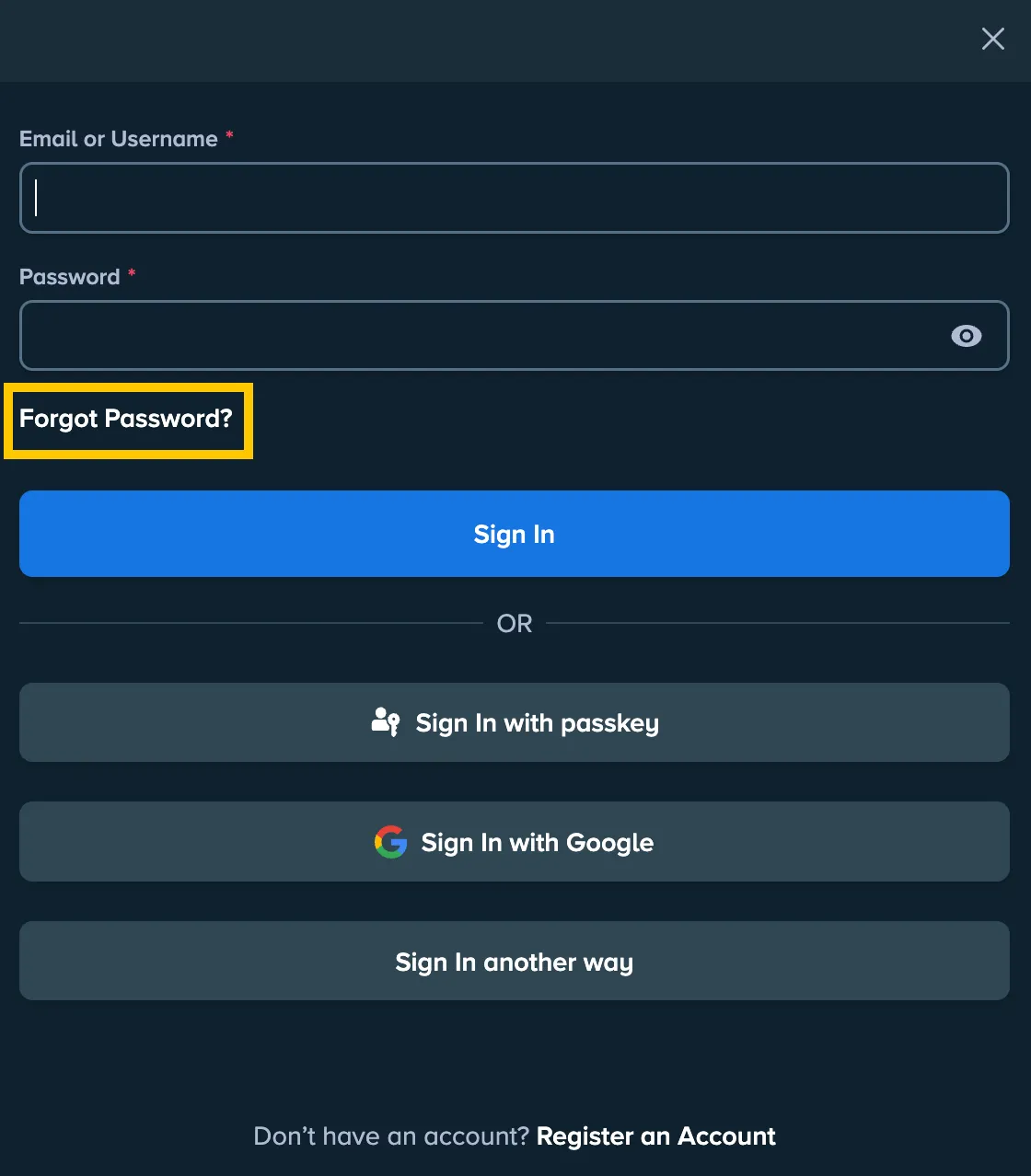Select Sign In another way
This screenshot has height=1176, width=1031.
pos(515,961)
